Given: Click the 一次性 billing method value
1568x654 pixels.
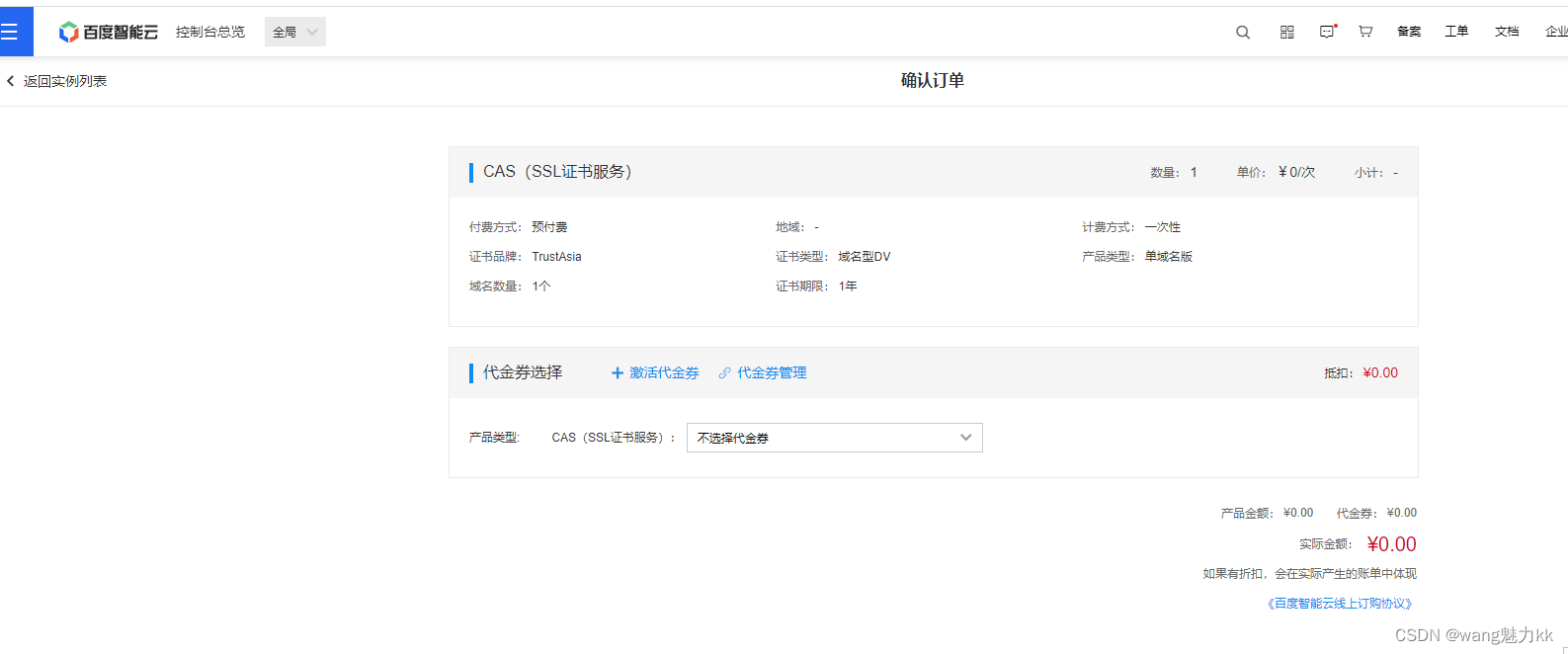Looking at the screenshot, I should tap(1163, 227).
